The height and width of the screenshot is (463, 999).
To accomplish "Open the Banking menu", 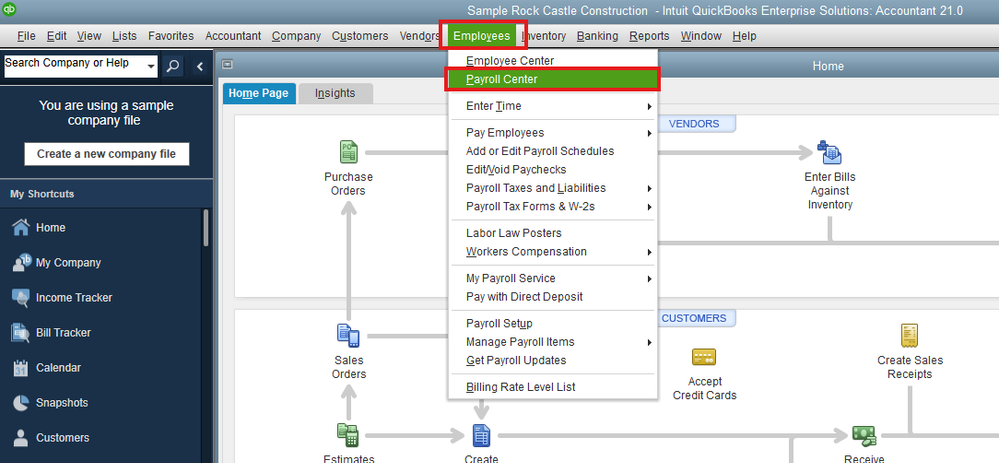I will pyautogui.click(x=598, y=36).
